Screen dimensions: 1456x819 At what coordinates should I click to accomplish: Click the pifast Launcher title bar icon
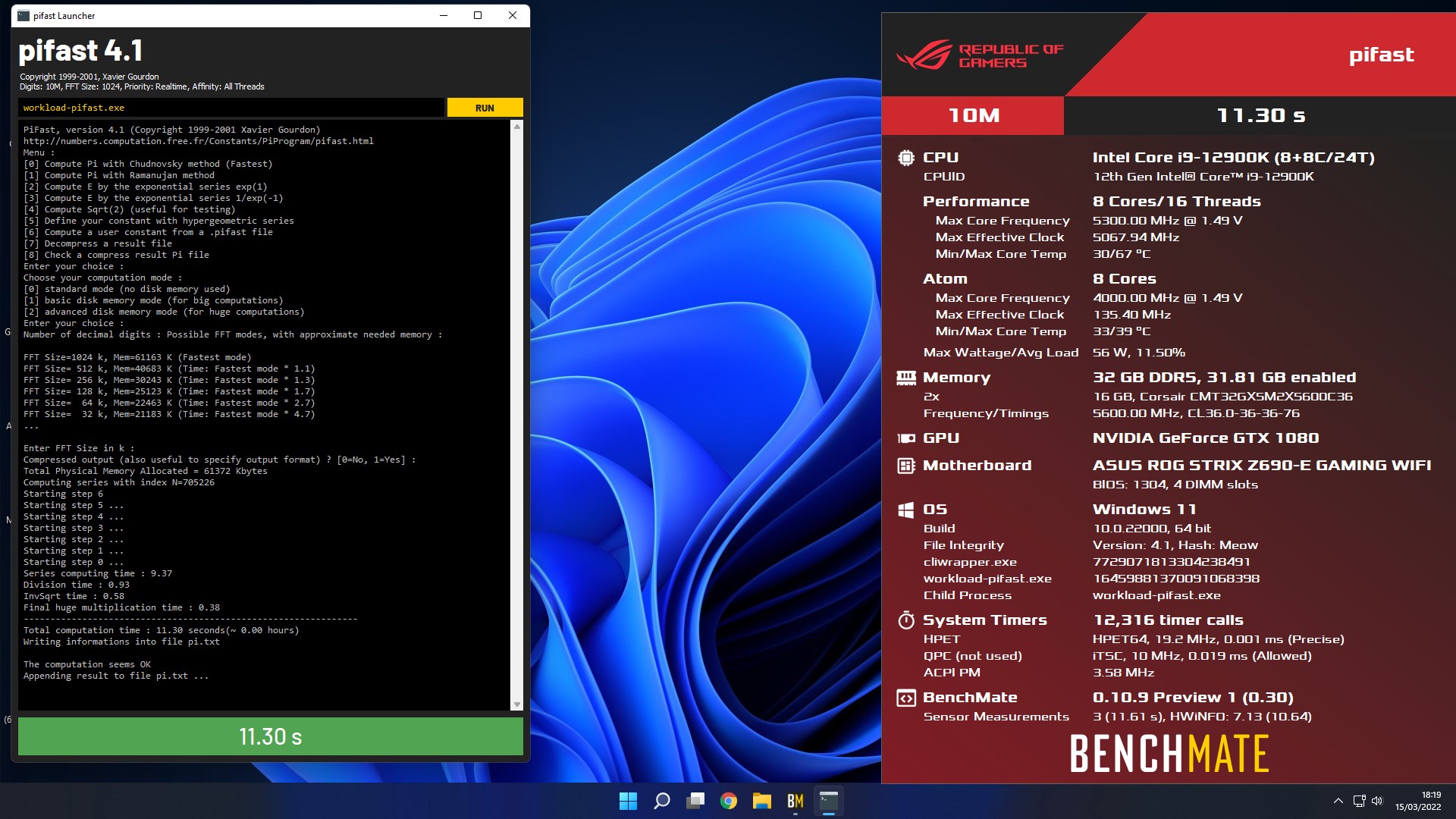24,15
